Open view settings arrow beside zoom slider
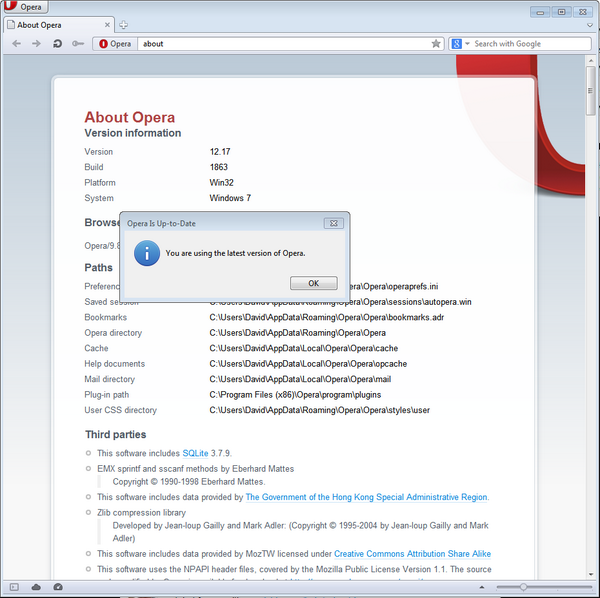Viewport: 600px width, 598px height. (482, 587)
